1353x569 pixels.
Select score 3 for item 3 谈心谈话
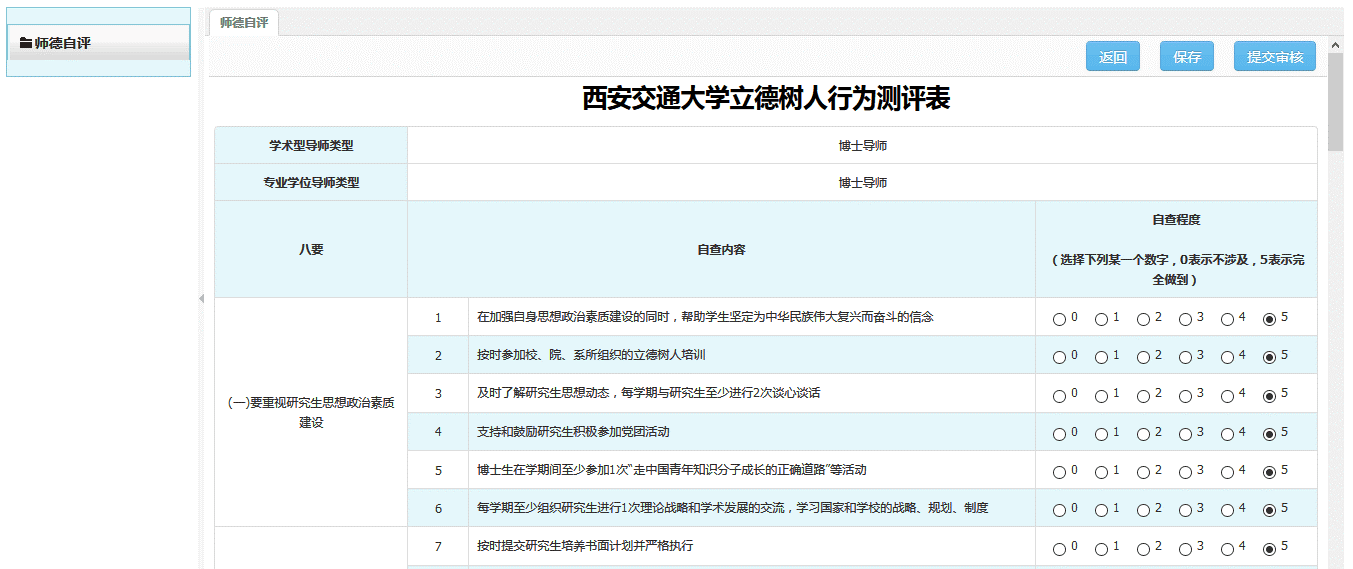coord(1185,396)
